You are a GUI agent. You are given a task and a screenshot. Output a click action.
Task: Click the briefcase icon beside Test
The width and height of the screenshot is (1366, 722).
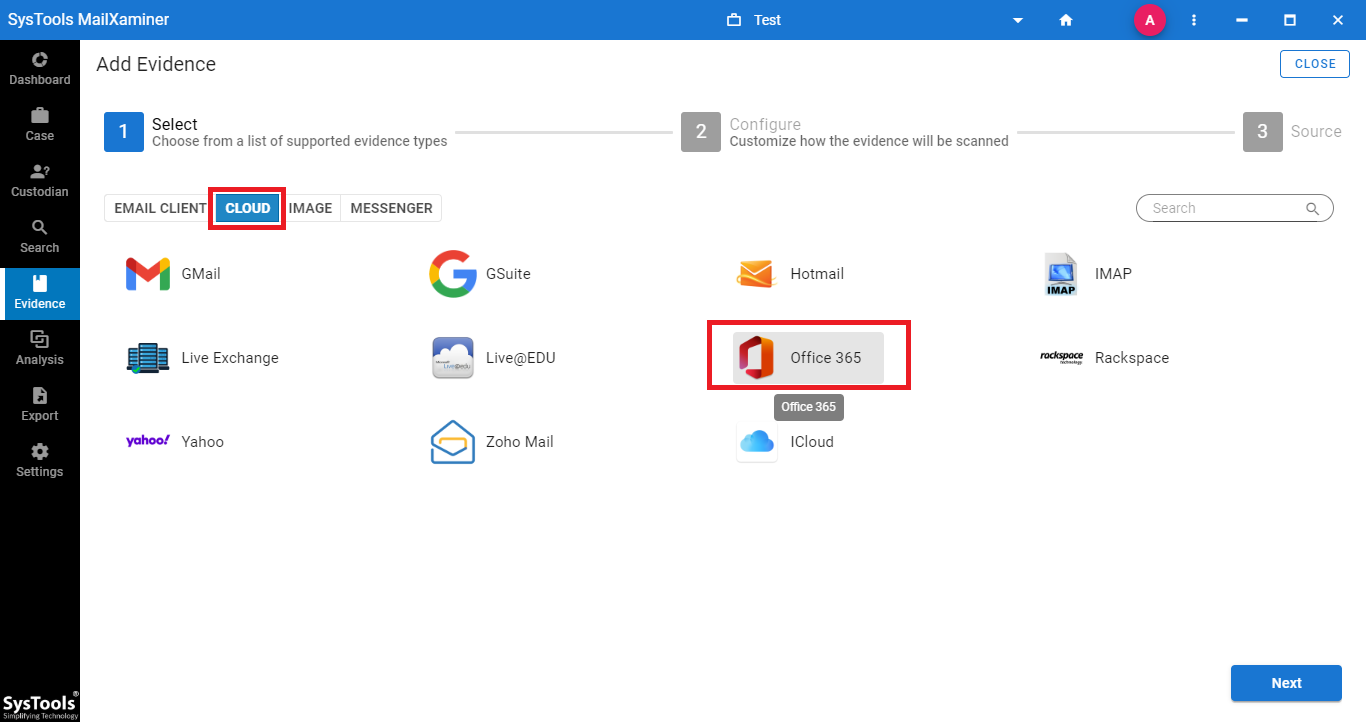click(x=734, y=20)
